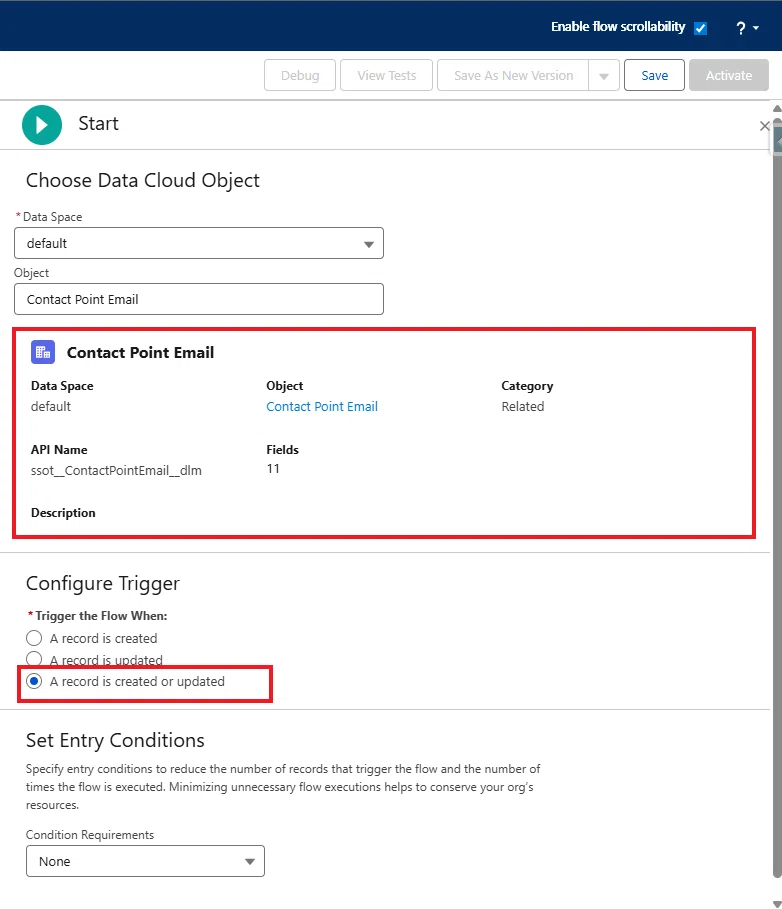Select 'A record is created' option

pyautogui.click(x=34, y=638)
